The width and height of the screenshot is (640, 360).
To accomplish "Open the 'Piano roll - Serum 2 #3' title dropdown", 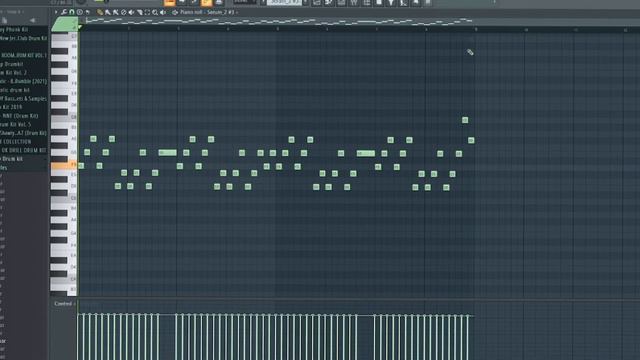I will click(x=209, y=12).
